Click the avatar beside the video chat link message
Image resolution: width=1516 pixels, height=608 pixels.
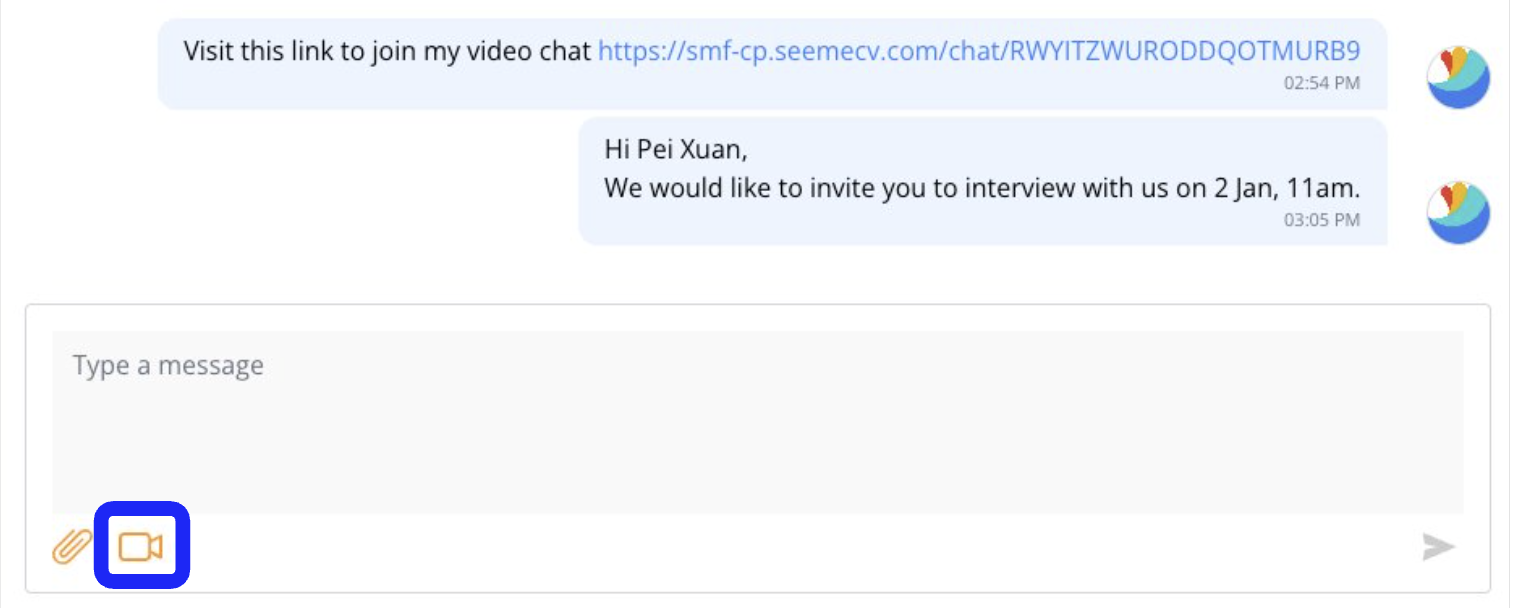(x=1458, y=77)
